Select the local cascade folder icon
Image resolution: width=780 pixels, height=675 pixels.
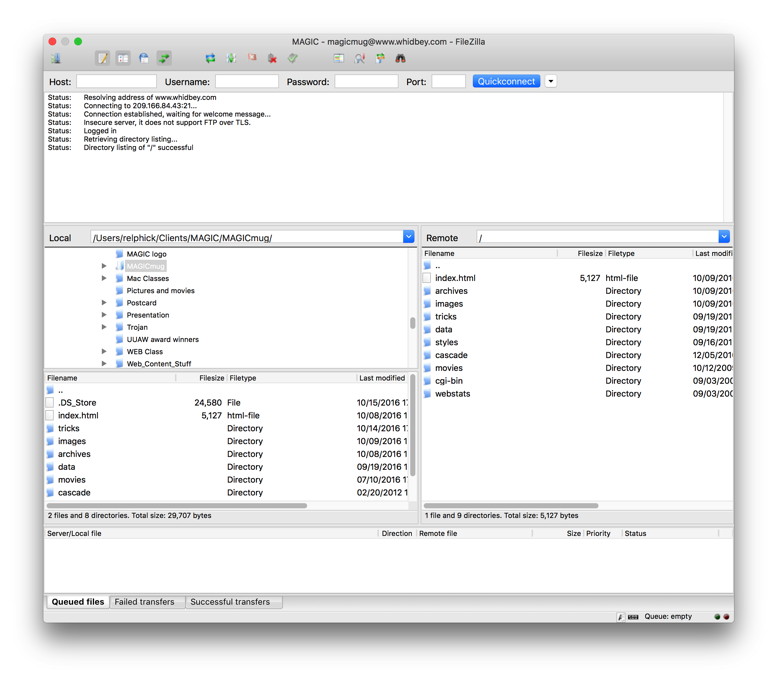[50, 493]
